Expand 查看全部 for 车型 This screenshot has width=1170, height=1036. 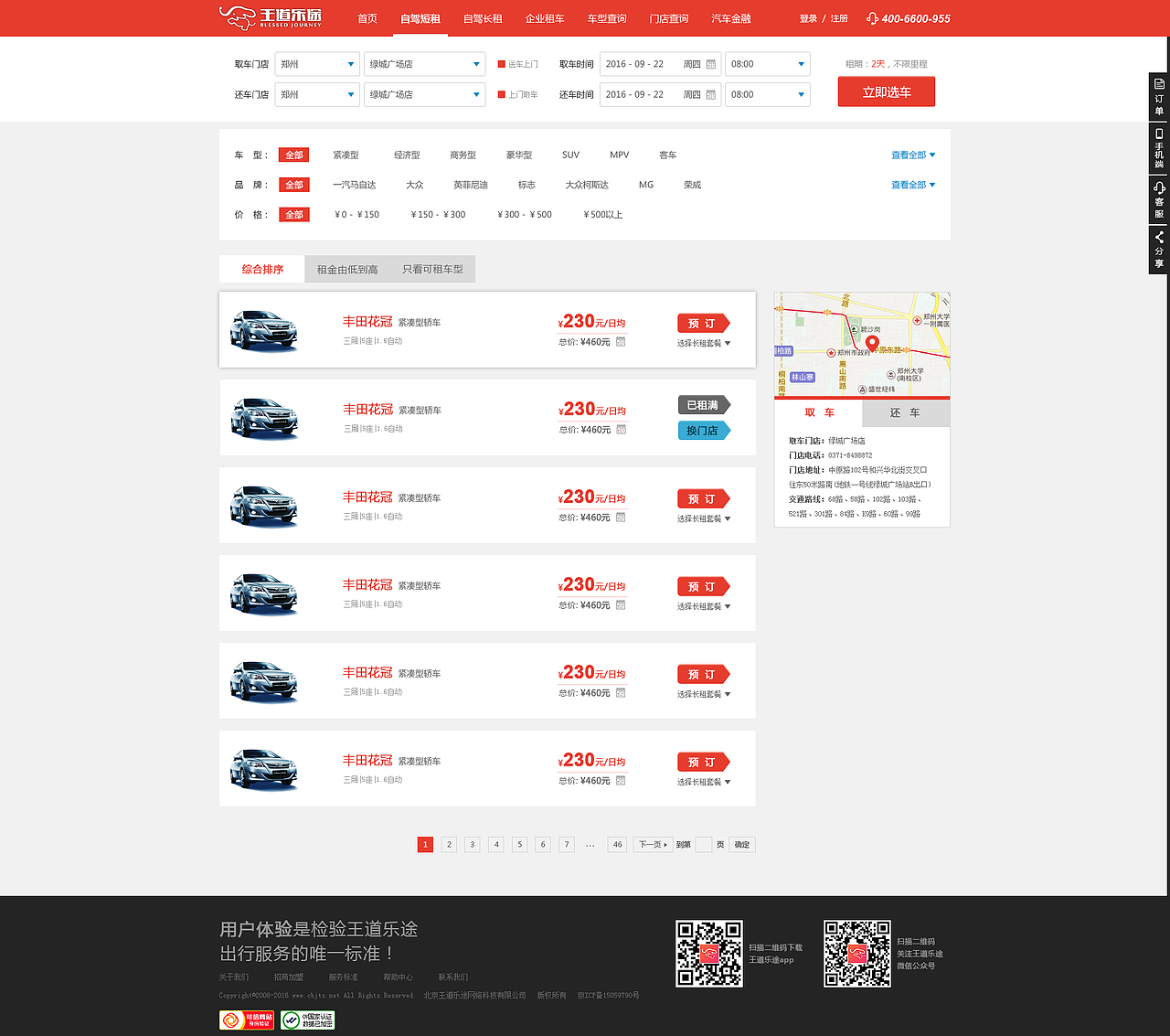click(913, 155)
